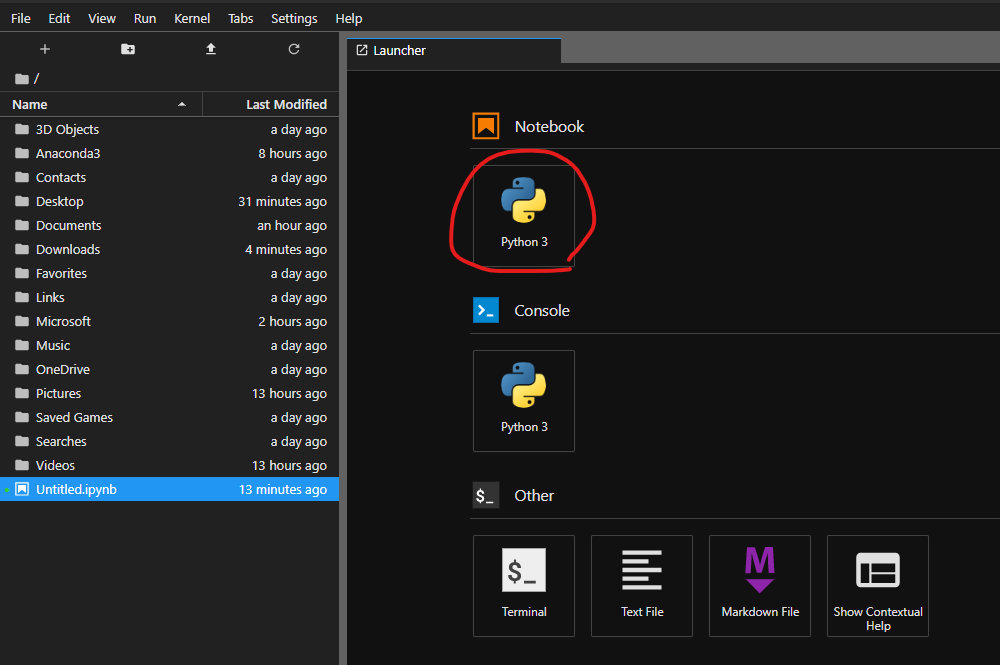This screenshot has width=1000, height=665.
Task: Open the View menu
Action: click(x=102, y=18)
